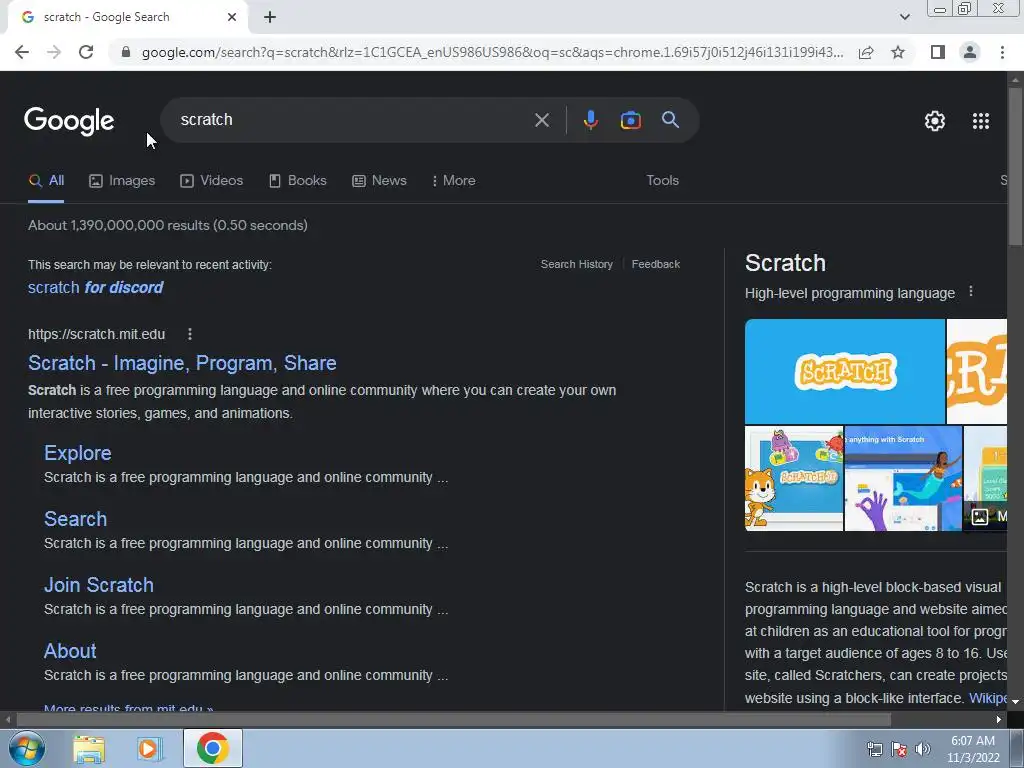View site information via lock icon
Image resolution: width=1024 pixels, height=768 pixels.
[126, 52]
